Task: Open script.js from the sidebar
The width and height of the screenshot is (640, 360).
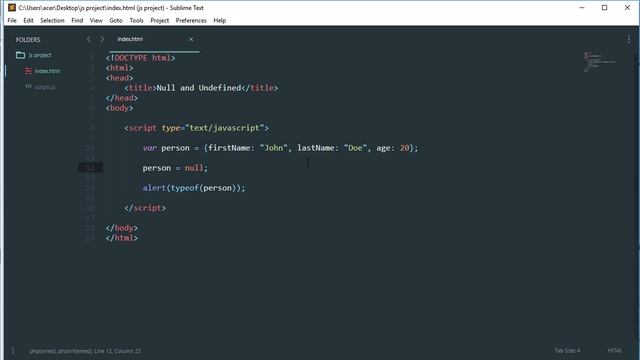Action: 45,87
